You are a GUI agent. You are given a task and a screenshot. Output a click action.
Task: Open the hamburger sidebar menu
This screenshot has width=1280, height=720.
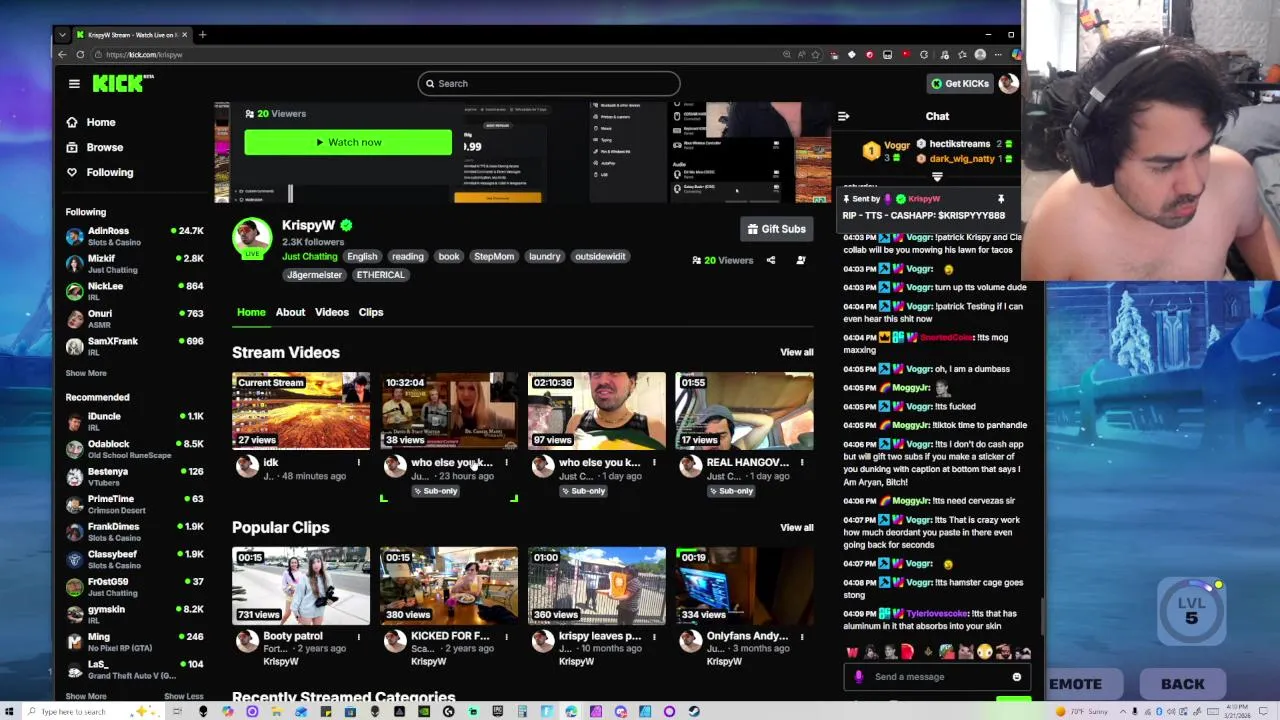[x=74, y=84]
